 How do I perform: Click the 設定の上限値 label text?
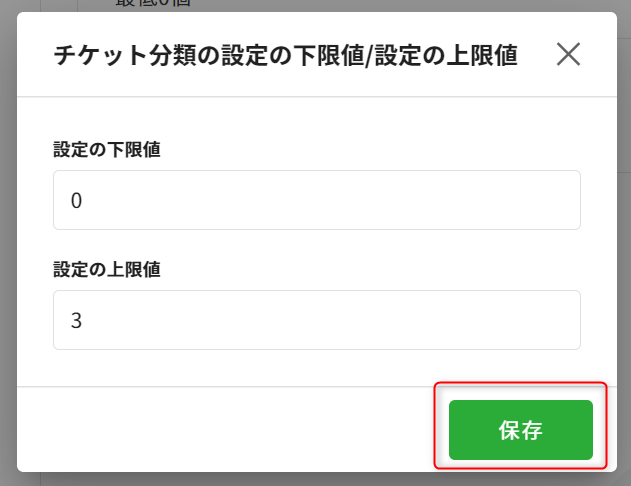tap(107, 270)
